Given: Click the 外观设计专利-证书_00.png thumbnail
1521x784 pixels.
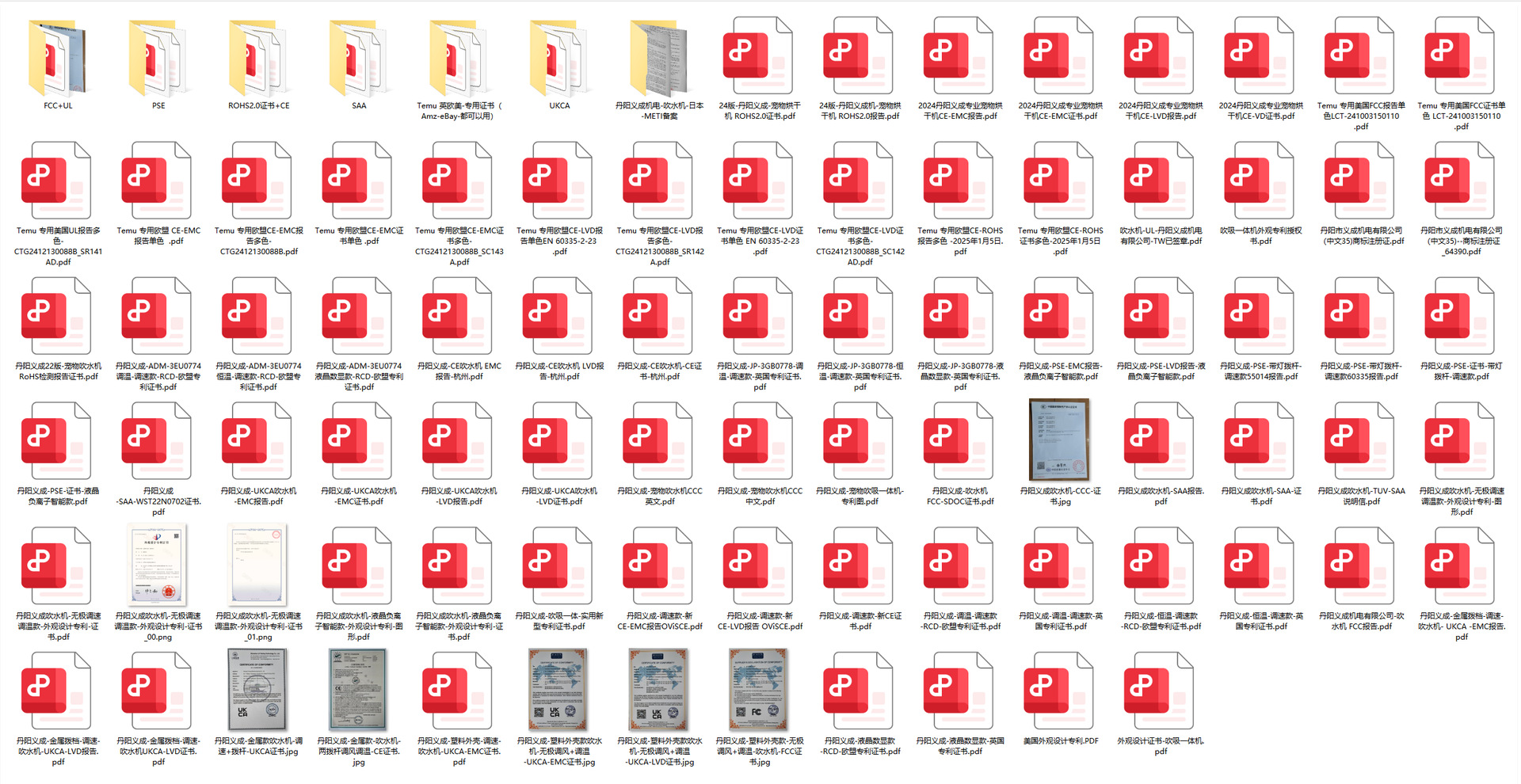Looking at the screenshot, I should 158,565.
